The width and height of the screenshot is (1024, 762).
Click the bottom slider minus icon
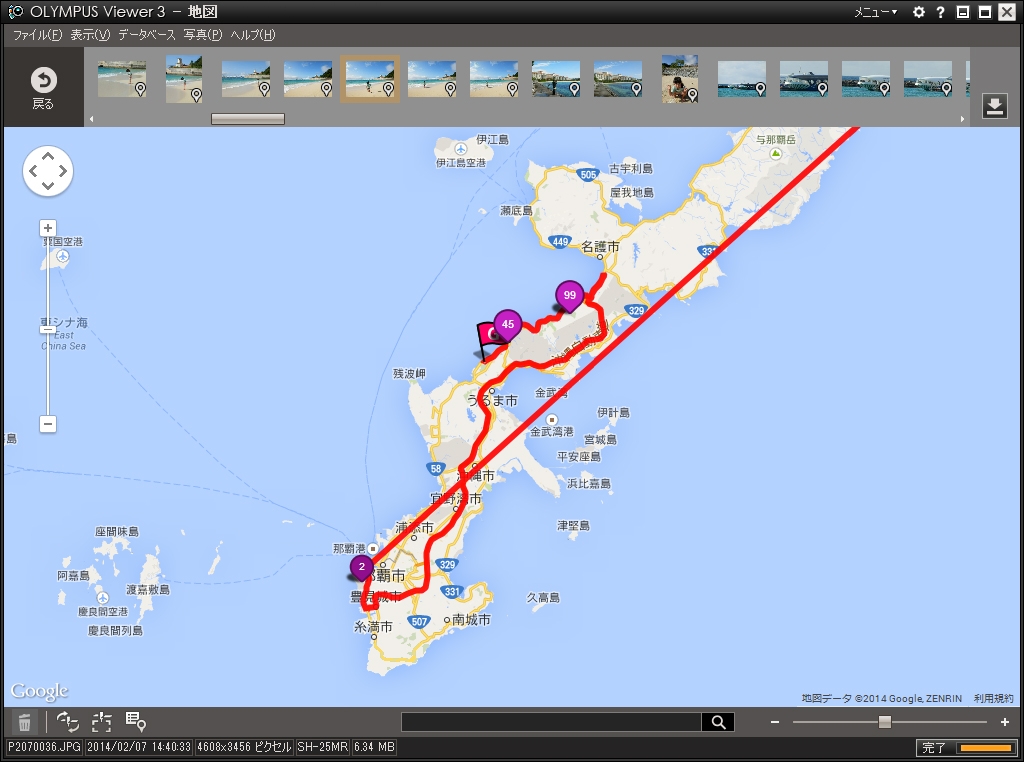click(x=775, y=722)
